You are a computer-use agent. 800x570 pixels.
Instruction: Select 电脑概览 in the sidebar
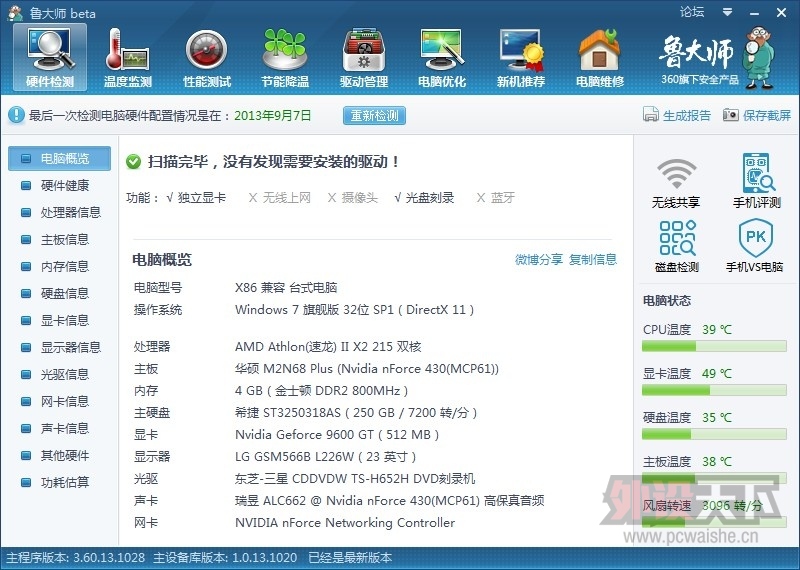pyautogui.click(x=60, y=159)
